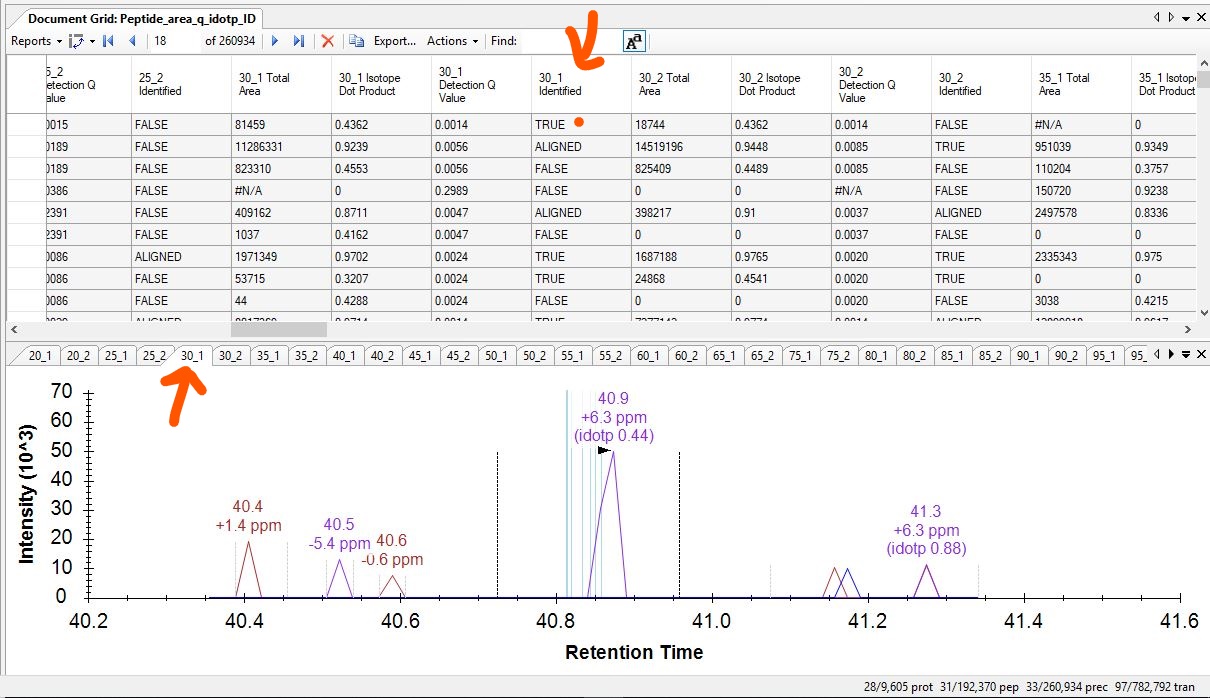Go to the first record in grid

(x=109, y=41)
